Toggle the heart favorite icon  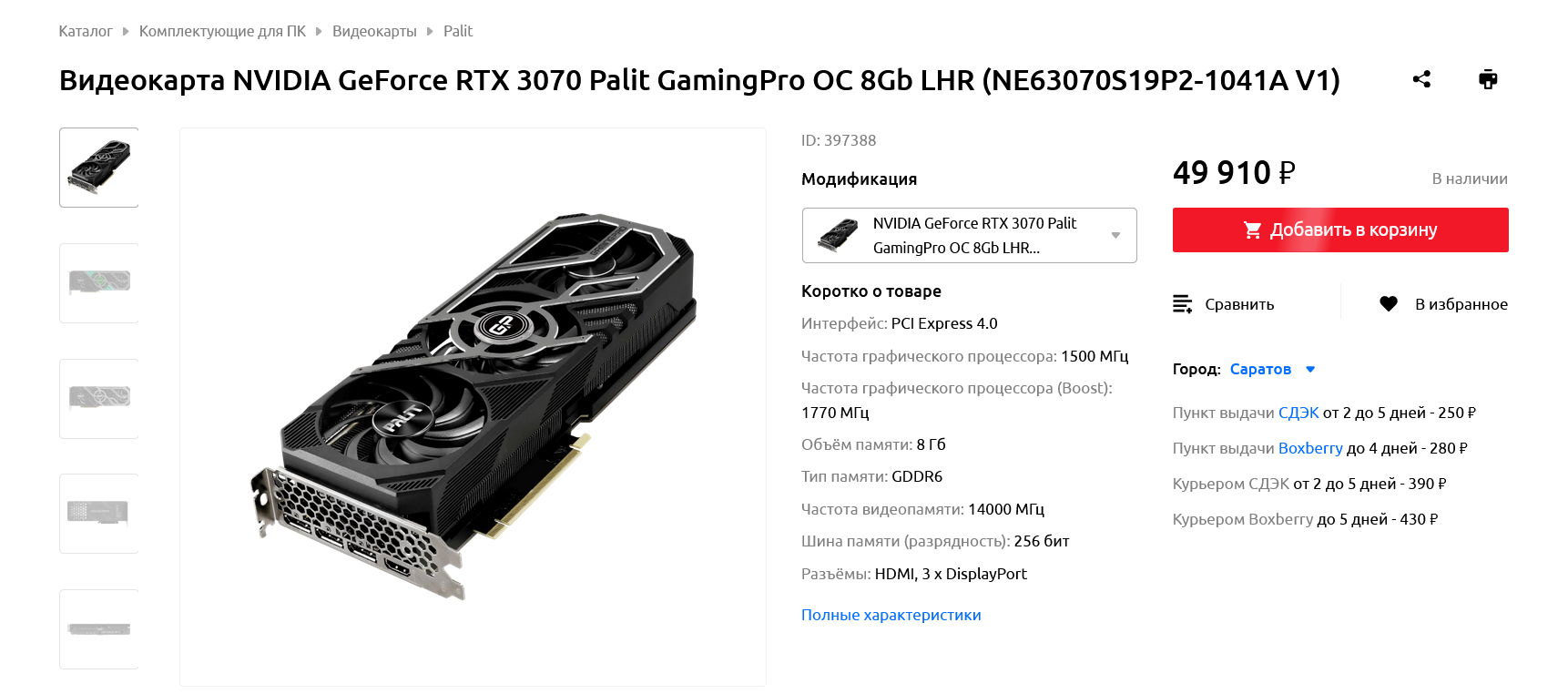point(1388,304)
